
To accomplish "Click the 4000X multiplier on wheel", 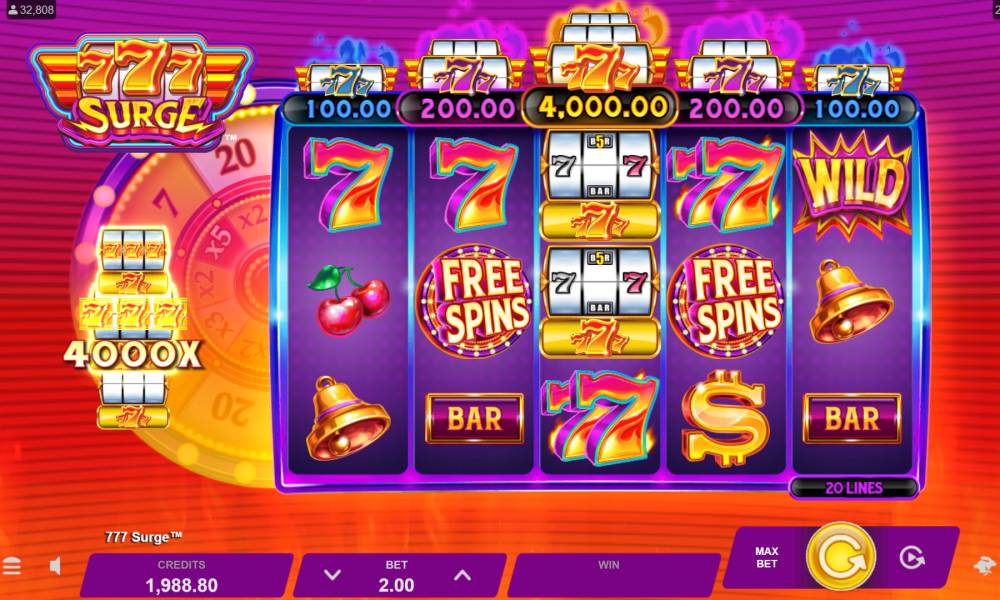I will coord(133,355).
